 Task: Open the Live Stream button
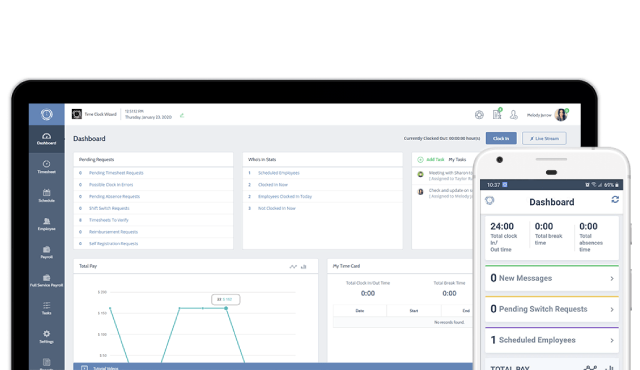(544, 138)
